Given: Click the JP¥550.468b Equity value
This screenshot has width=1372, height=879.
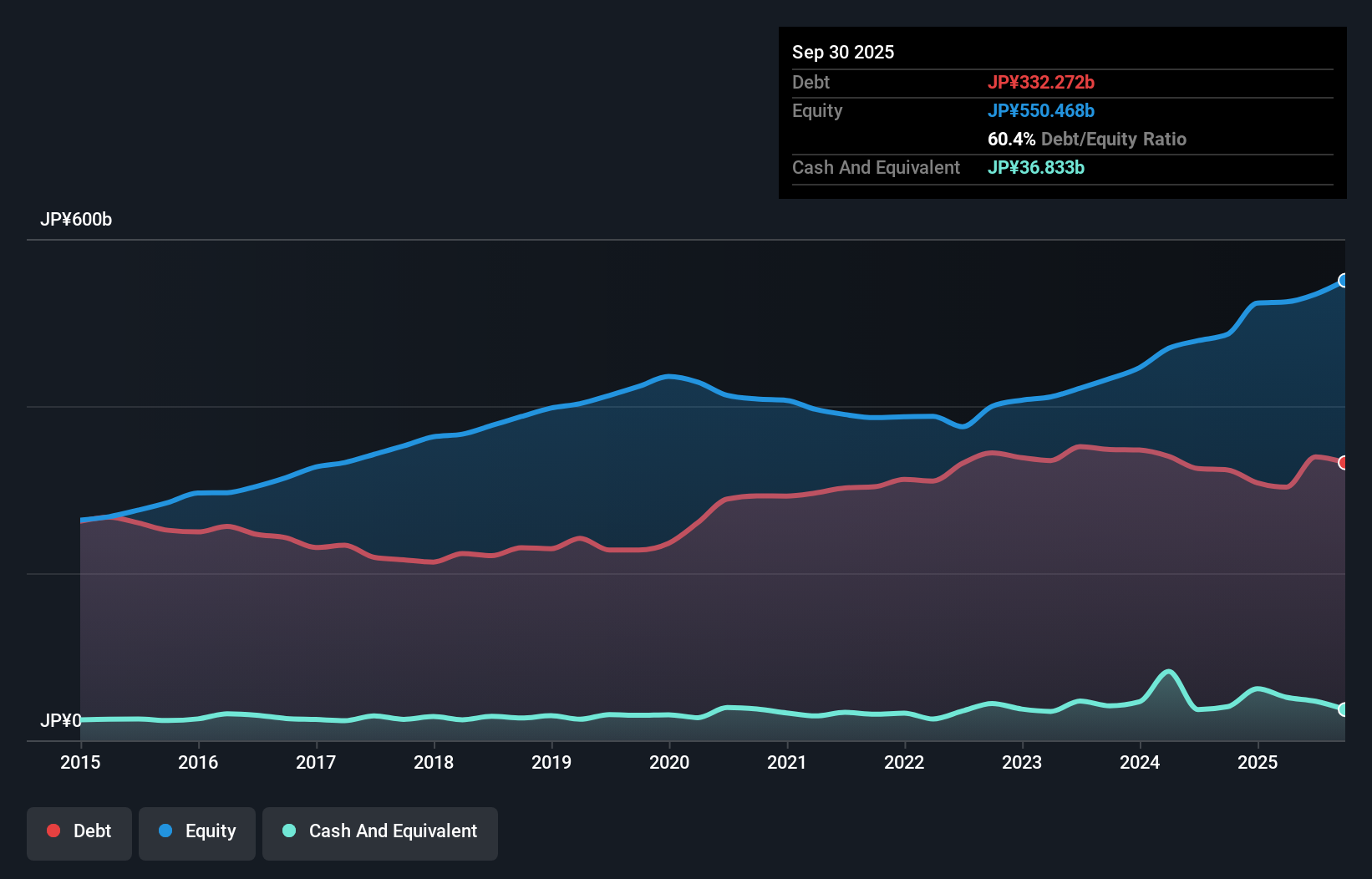Looking at the screenshot, I should [1042, 110].
